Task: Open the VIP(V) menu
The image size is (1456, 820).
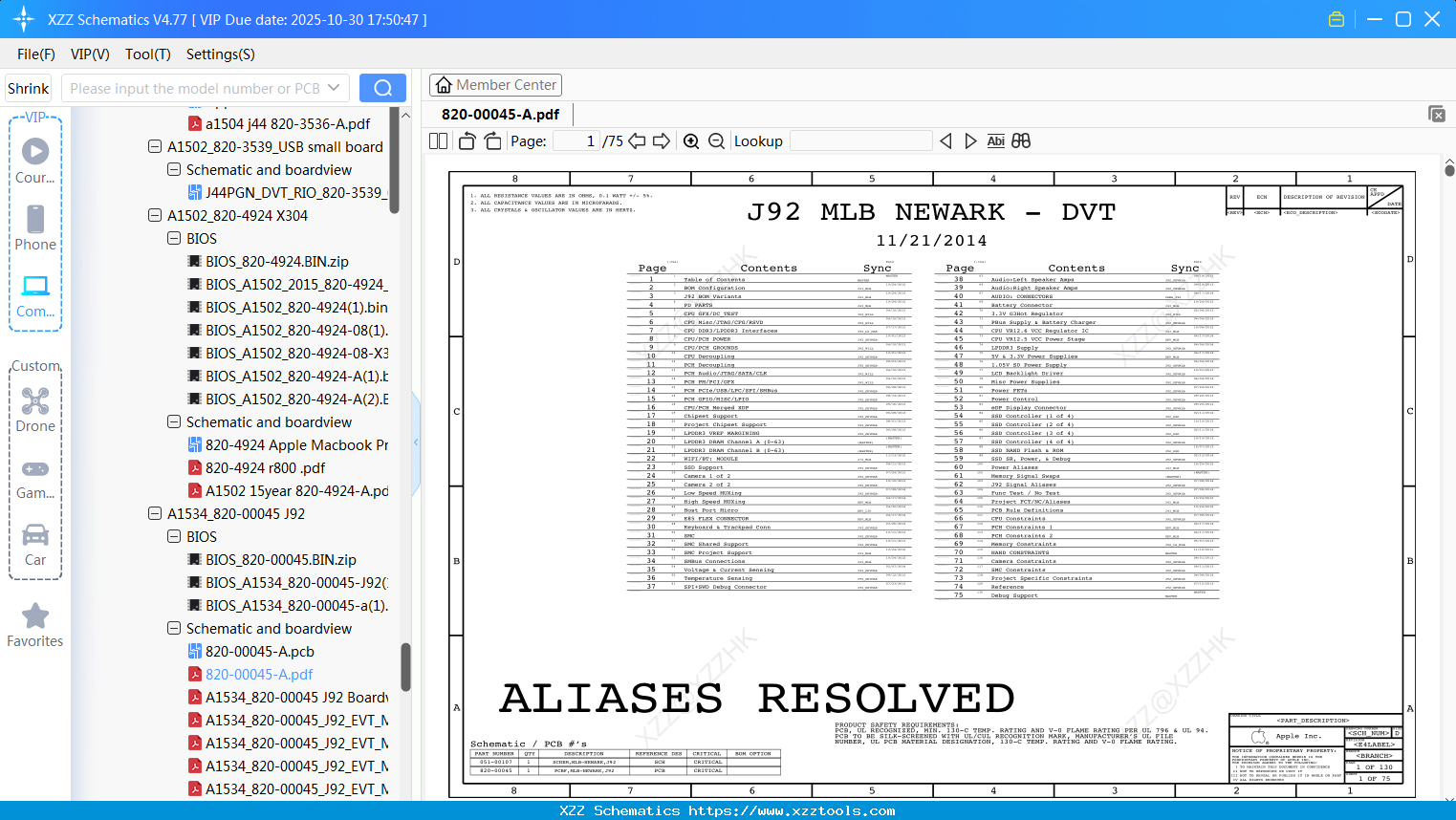Action: pyautogui.click(x=90, y=54)
